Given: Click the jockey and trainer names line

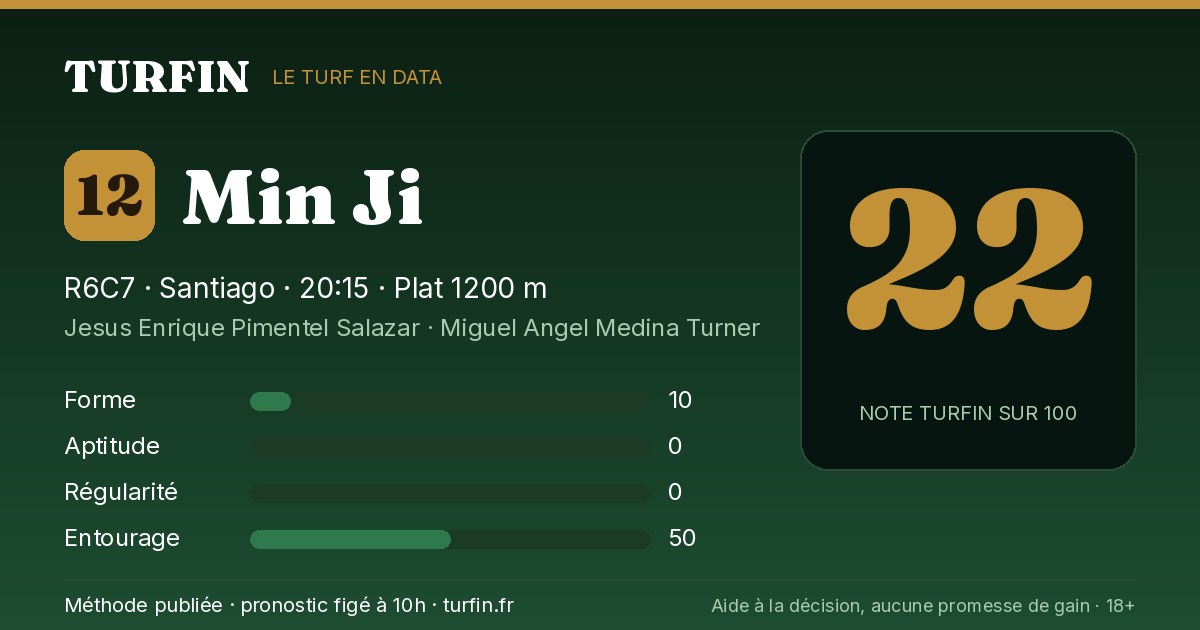Looking at the screenshot, I should point(411,328).
